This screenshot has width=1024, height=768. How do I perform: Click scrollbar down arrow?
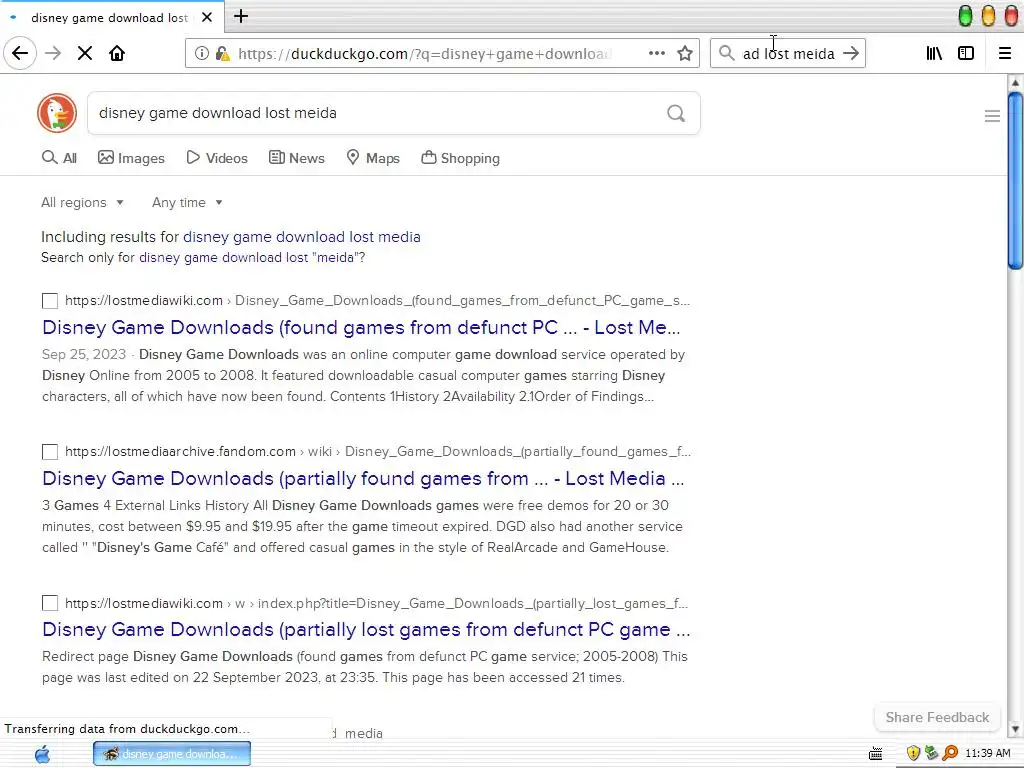[x=1015, y=729]
